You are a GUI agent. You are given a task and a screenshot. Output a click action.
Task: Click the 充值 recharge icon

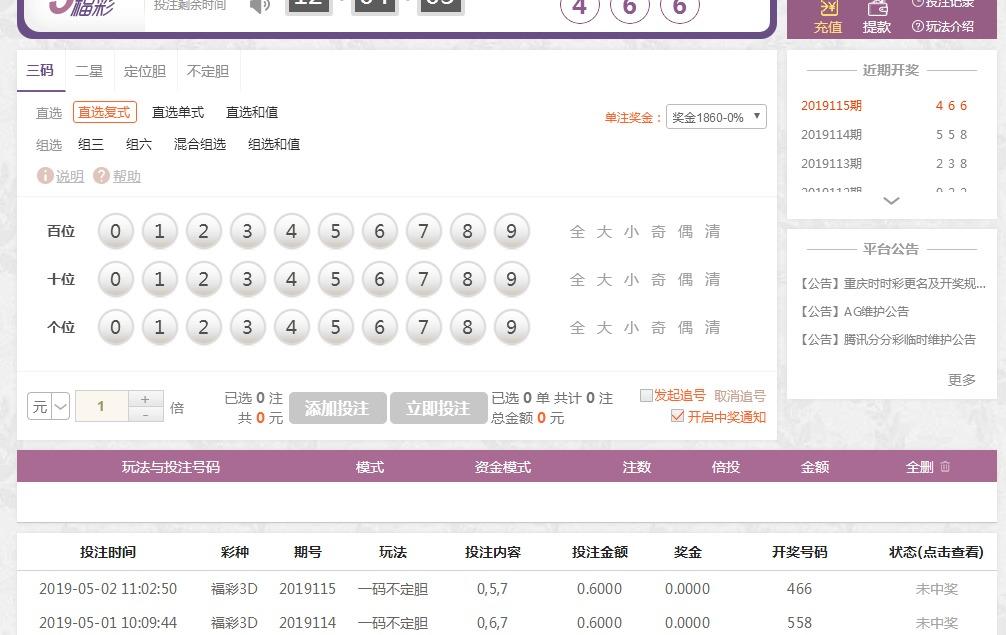(828, 8)
